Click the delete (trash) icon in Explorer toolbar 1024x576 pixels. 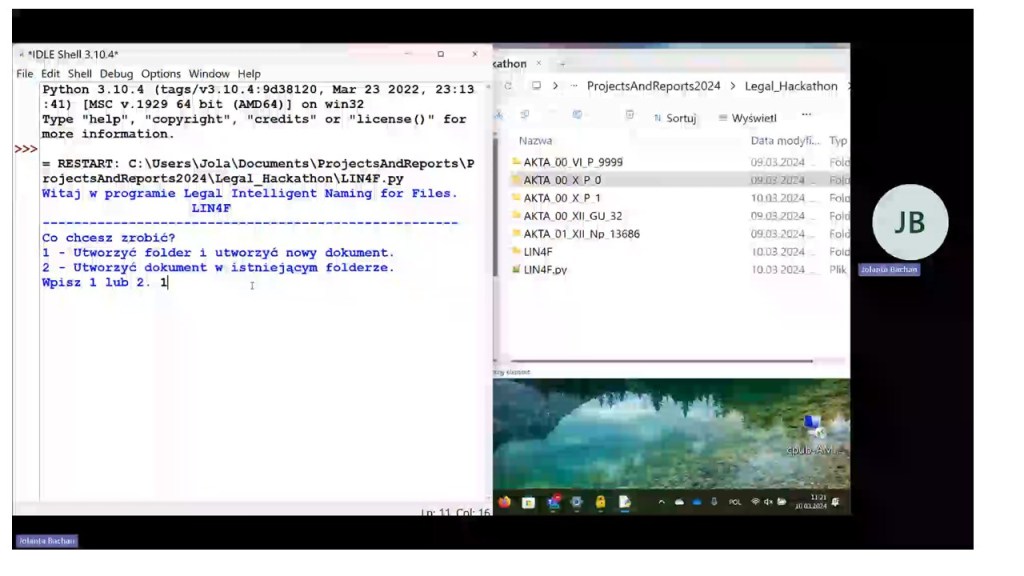[630, 116]
